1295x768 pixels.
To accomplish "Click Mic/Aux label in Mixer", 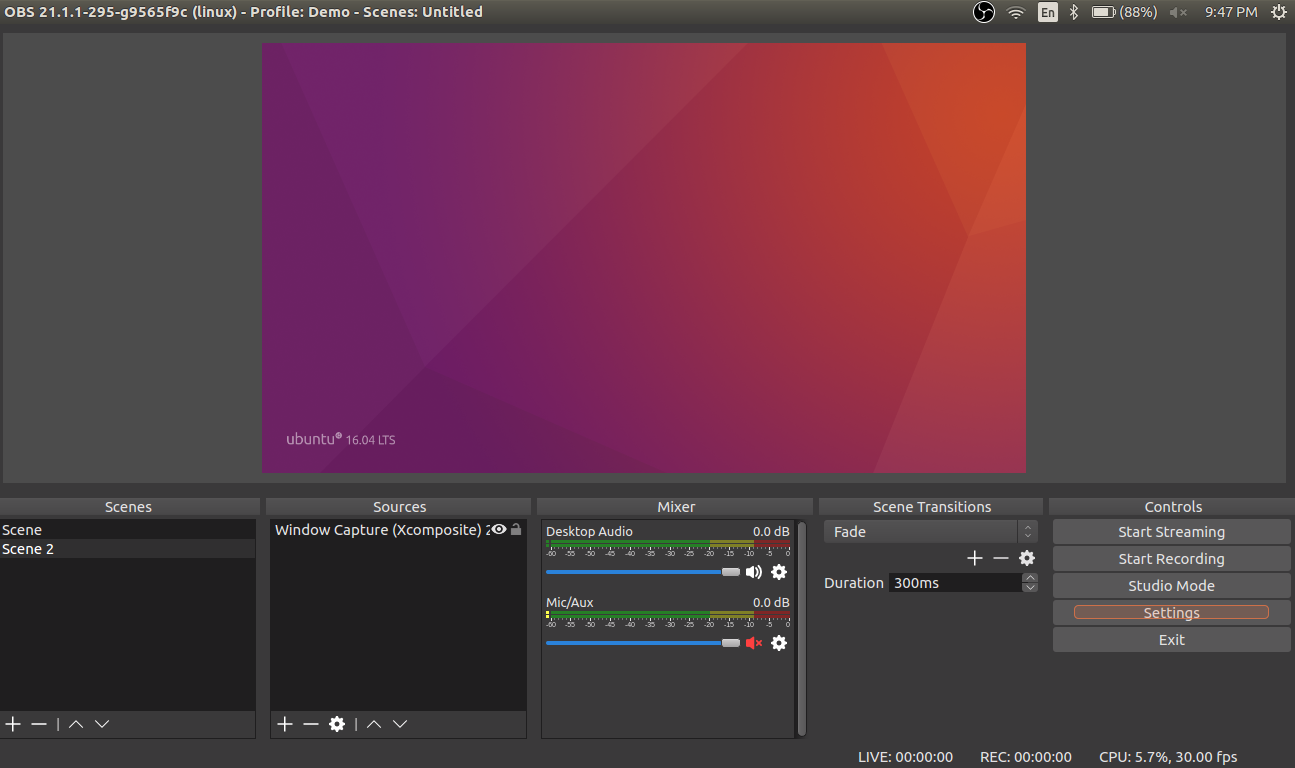I will [x=570, y=602].
